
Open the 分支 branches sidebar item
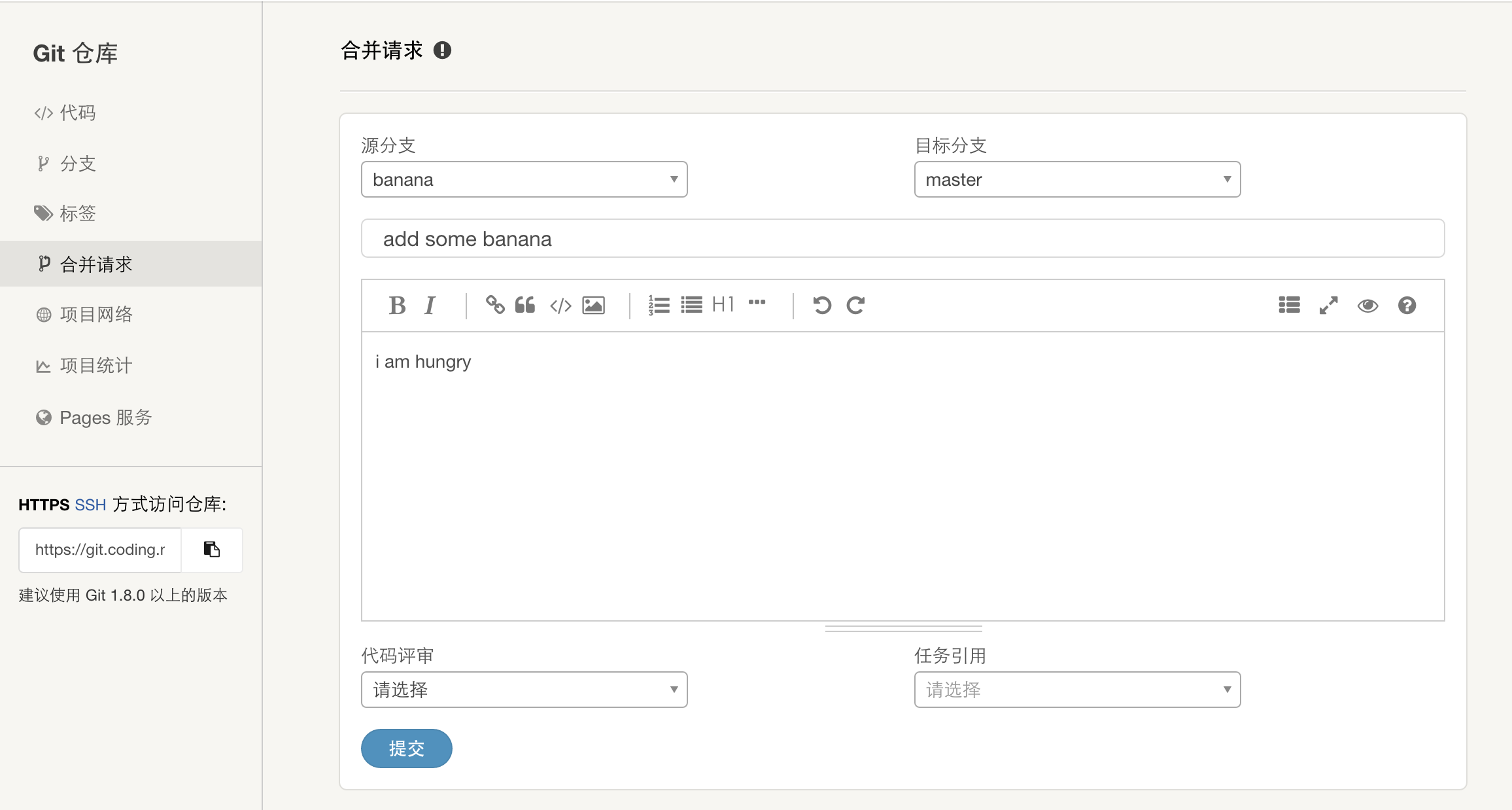[x=77, y=164]
